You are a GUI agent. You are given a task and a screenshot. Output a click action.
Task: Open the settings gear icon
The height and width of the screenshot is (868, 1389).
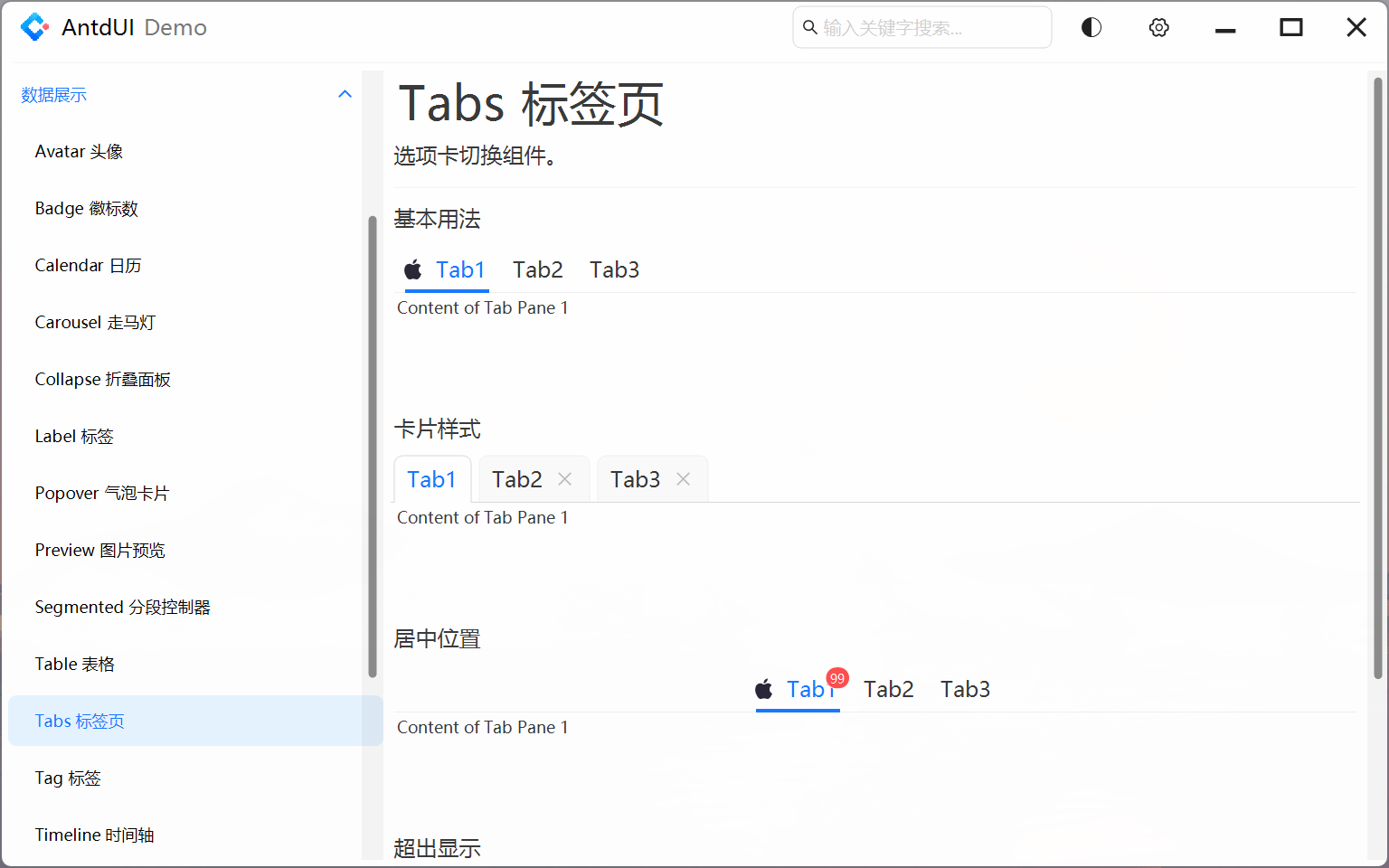click(1158, 27)
